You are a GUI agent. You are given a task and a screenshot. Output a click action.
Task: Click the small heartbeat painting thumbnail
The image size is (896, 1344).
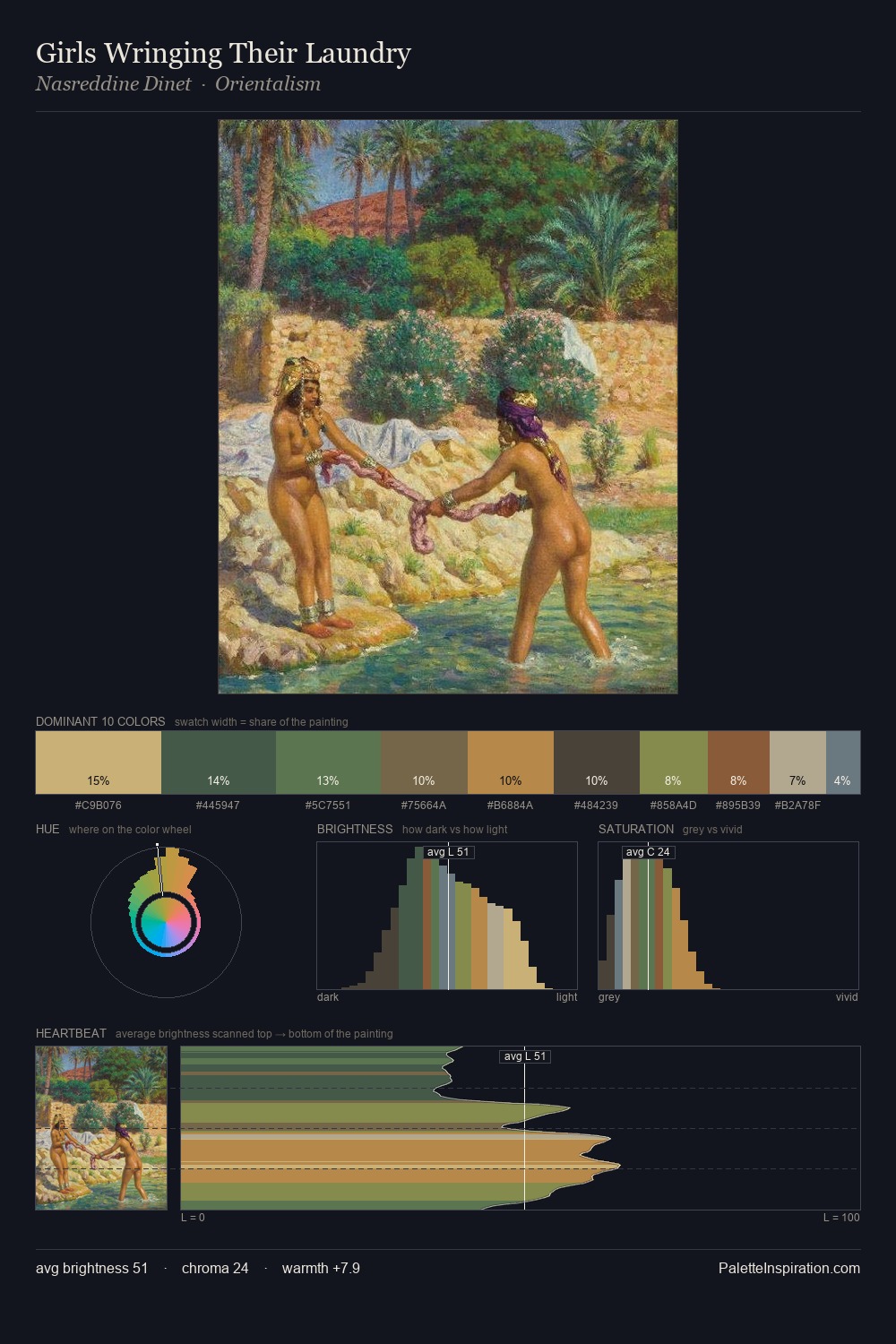pyautogui.click(x=101, y=1128)
